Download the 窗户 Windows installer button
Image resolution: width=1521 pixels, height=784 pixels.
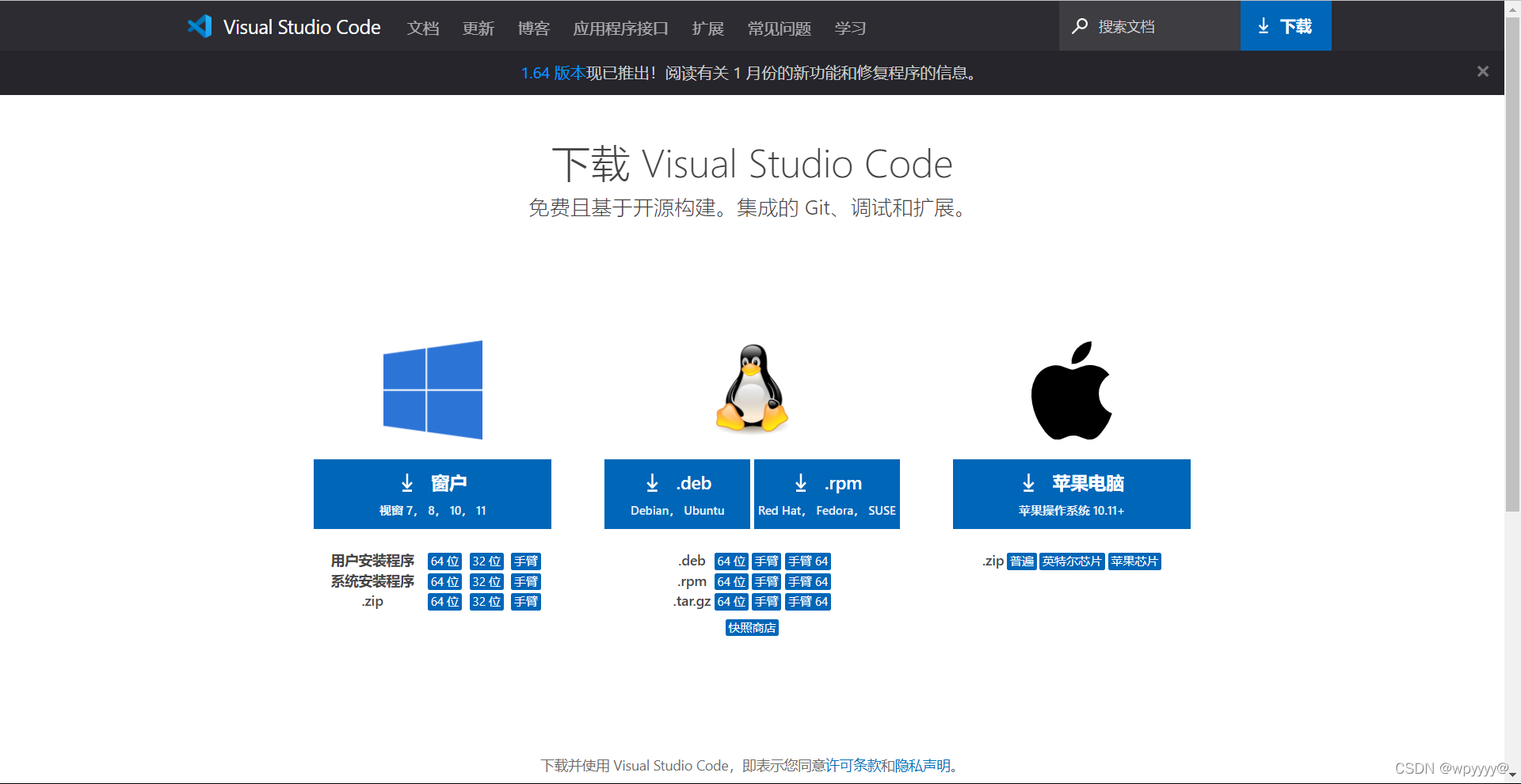[433, 494]
